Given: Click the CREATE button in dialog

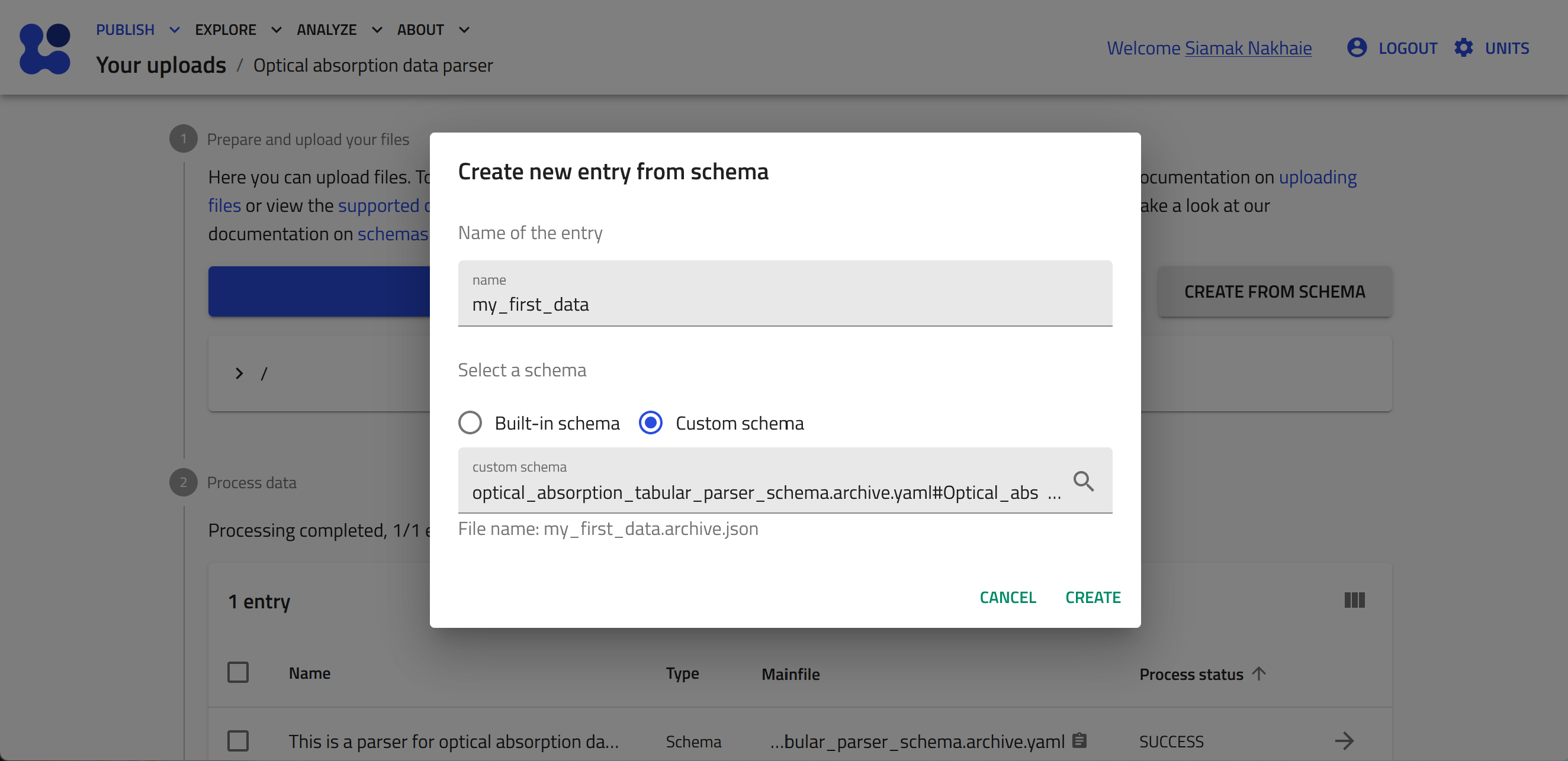Looking at the screenshot, I should (1093, 597).
